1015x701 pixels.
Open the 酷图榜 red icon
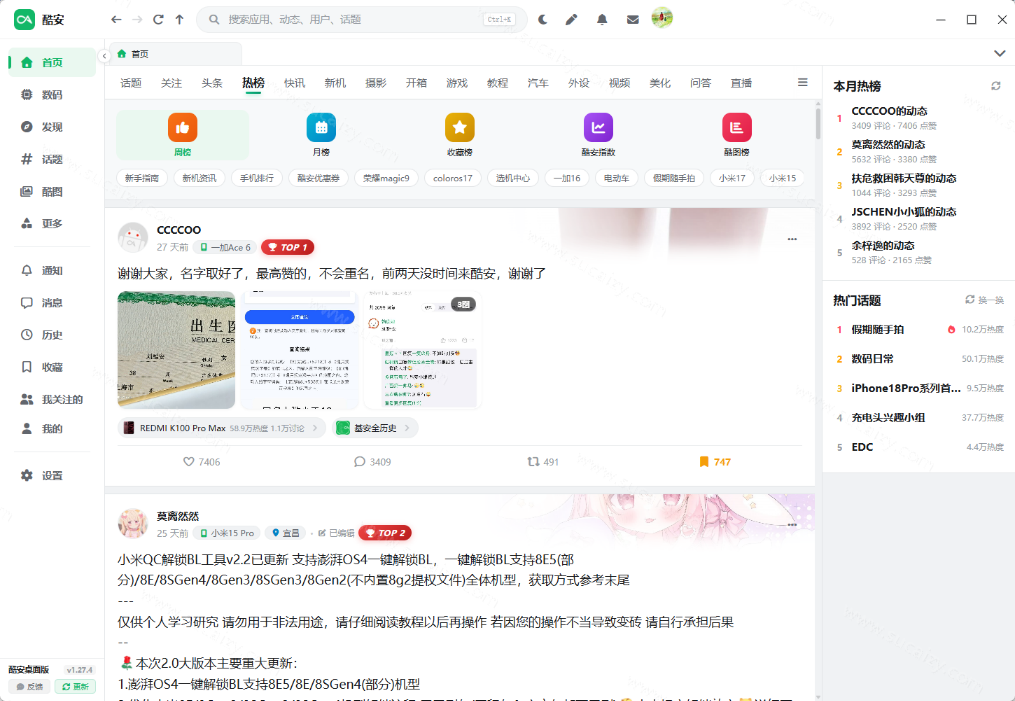point(737,128)
